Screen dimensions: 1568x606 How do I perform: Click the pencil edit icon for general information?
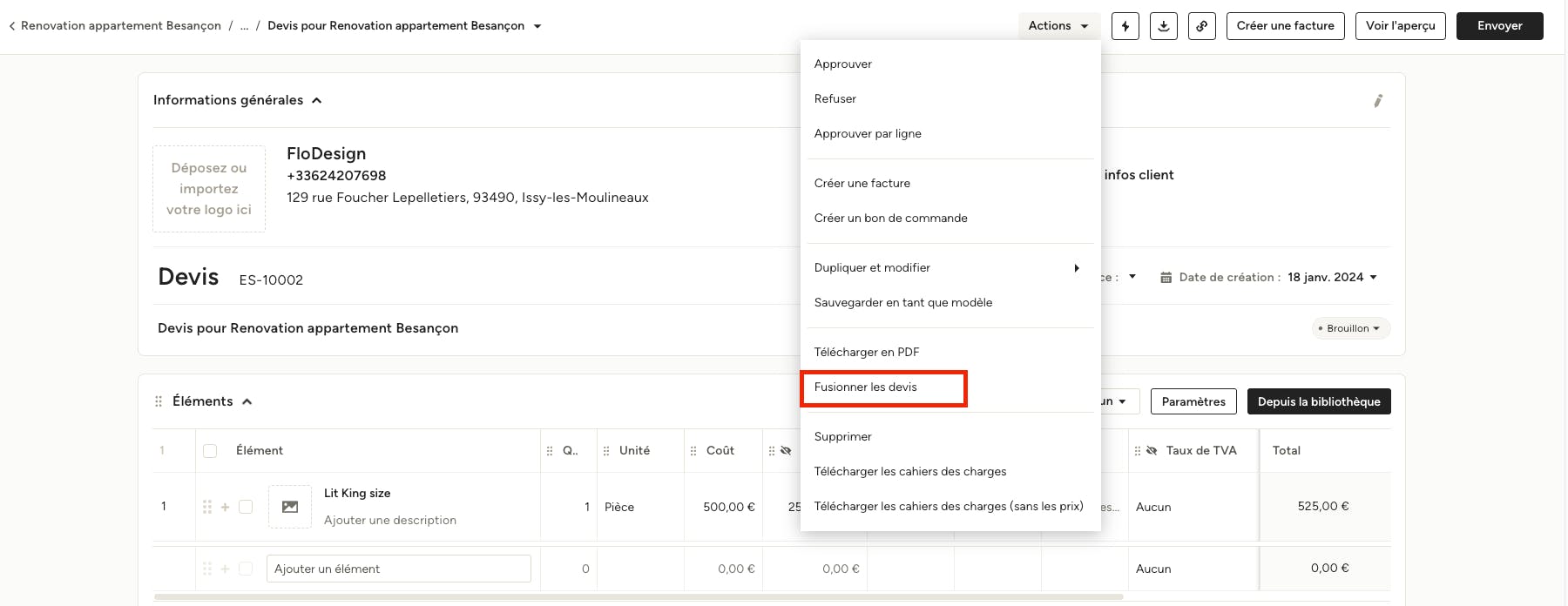pyautogui.click(x=1378, y=101)
